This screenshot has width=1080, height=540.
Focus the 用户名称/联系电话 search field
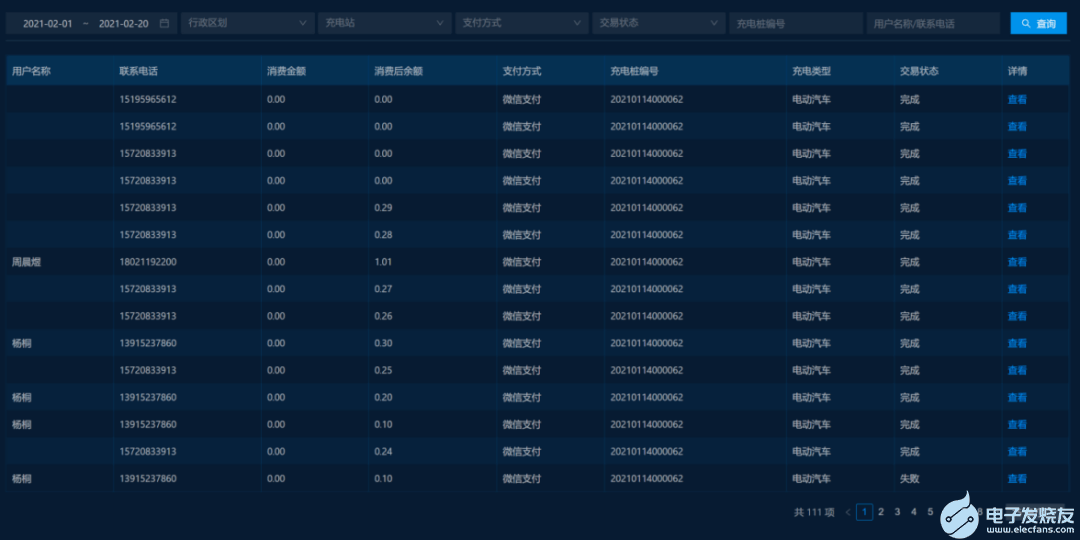pos(932,23)
